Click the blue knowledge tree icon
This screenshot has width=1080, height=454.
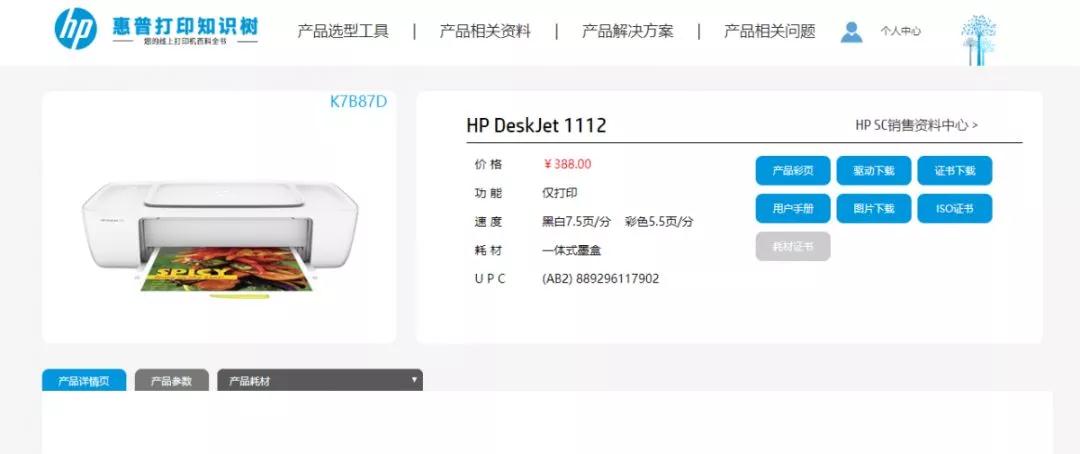point(978,40)
